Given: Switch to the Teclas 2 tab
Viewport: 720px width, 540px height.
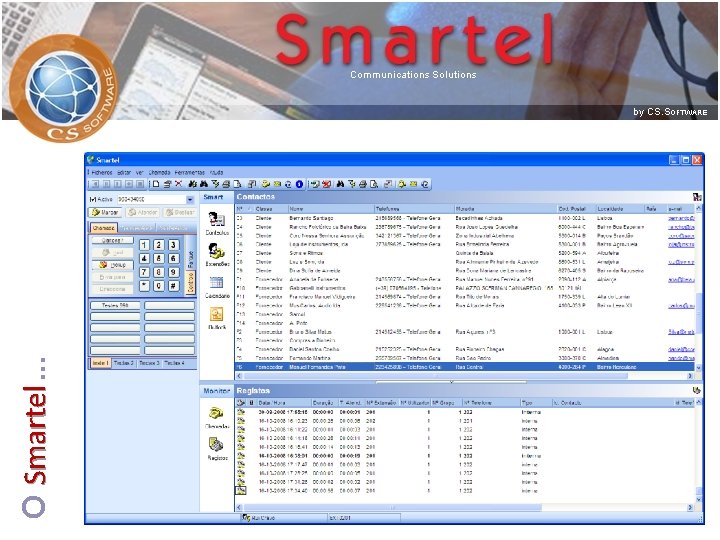Looking at the screenshot, I should (x=124, y=363).
